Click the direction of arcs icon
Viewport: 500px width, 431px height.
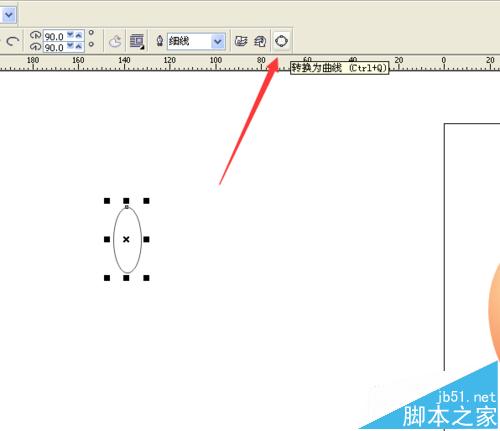(x=115, y=42)
